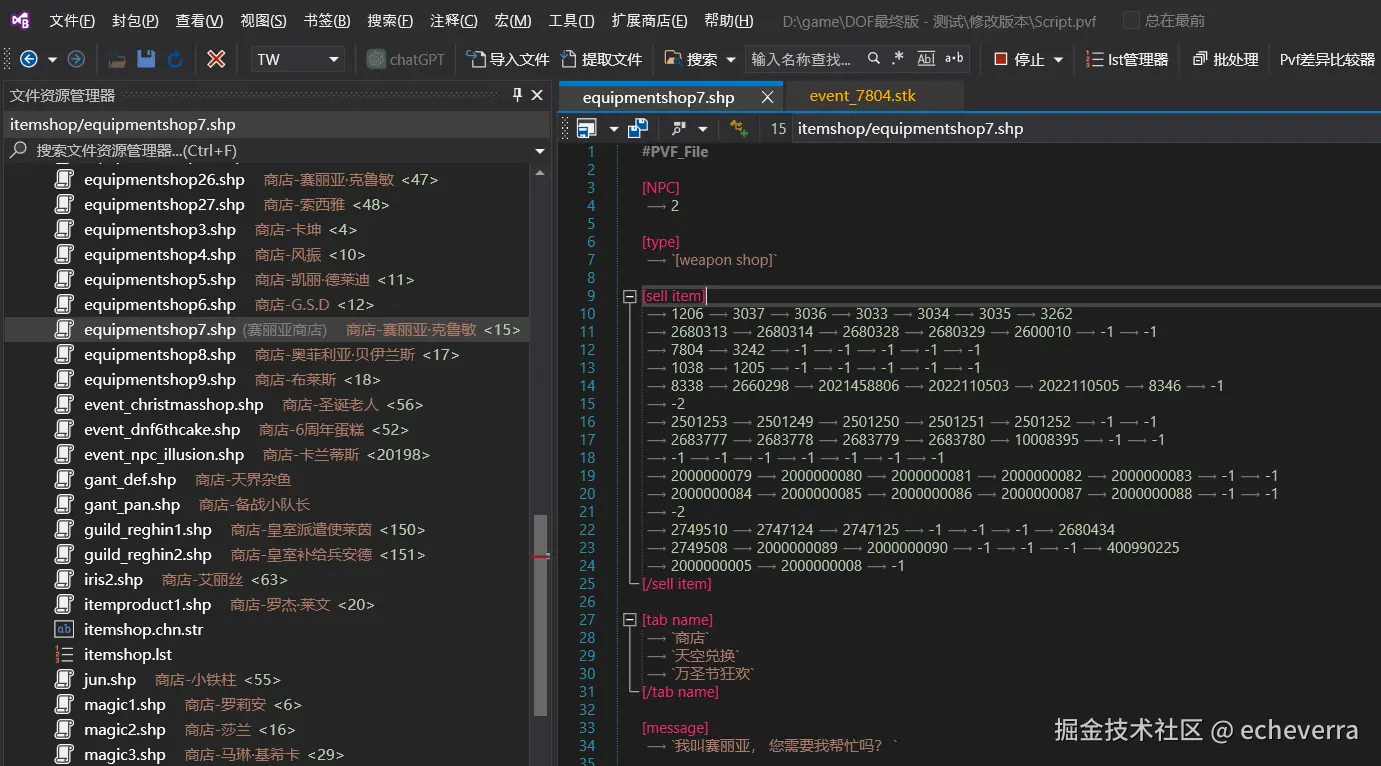
Task: Click 提取文件 extract file button
Action: pyautogui.click(x=601, y=59)
